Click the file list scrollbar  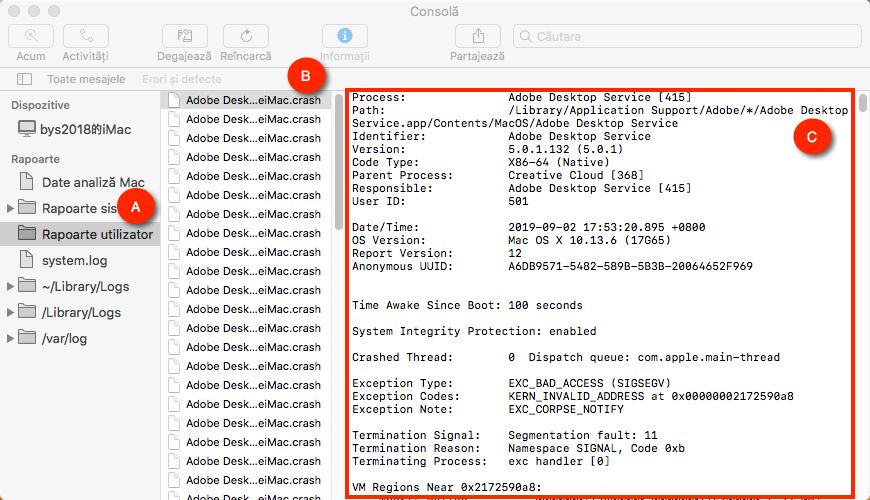click(x=339, y=162)
